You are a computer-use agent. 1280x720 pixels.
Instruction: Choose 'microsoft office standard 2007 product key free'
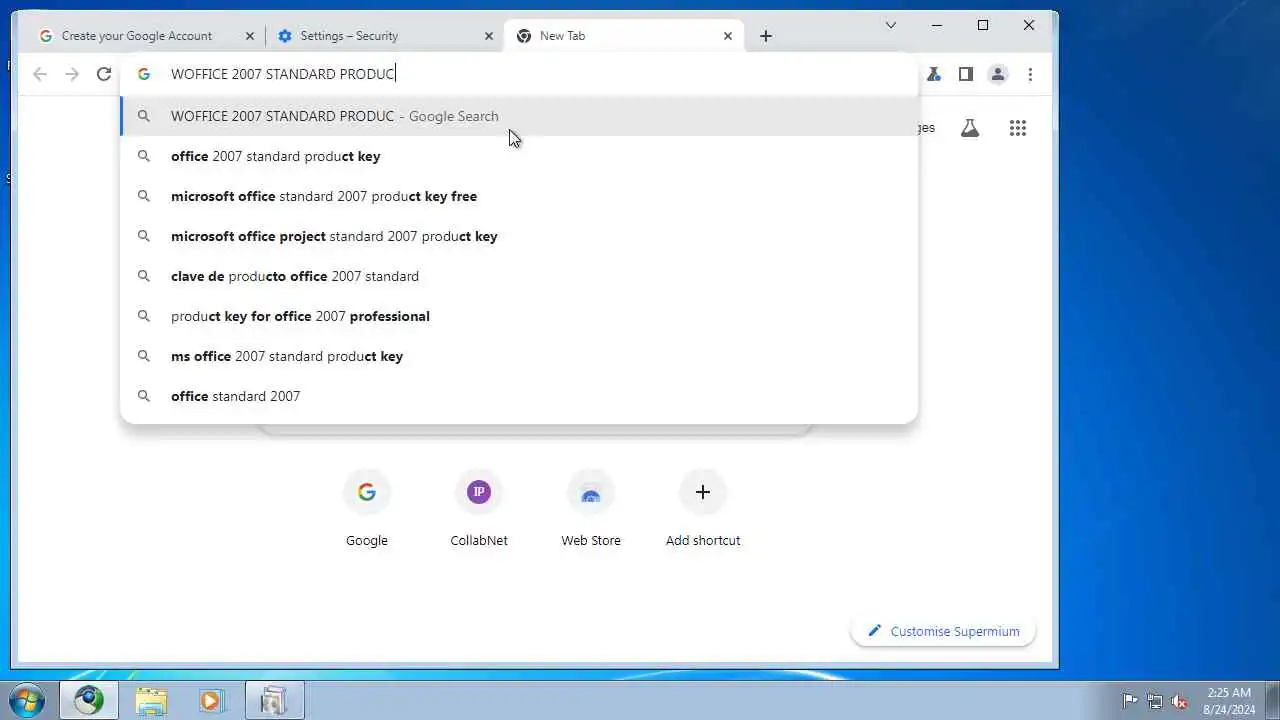pos(519,196)
